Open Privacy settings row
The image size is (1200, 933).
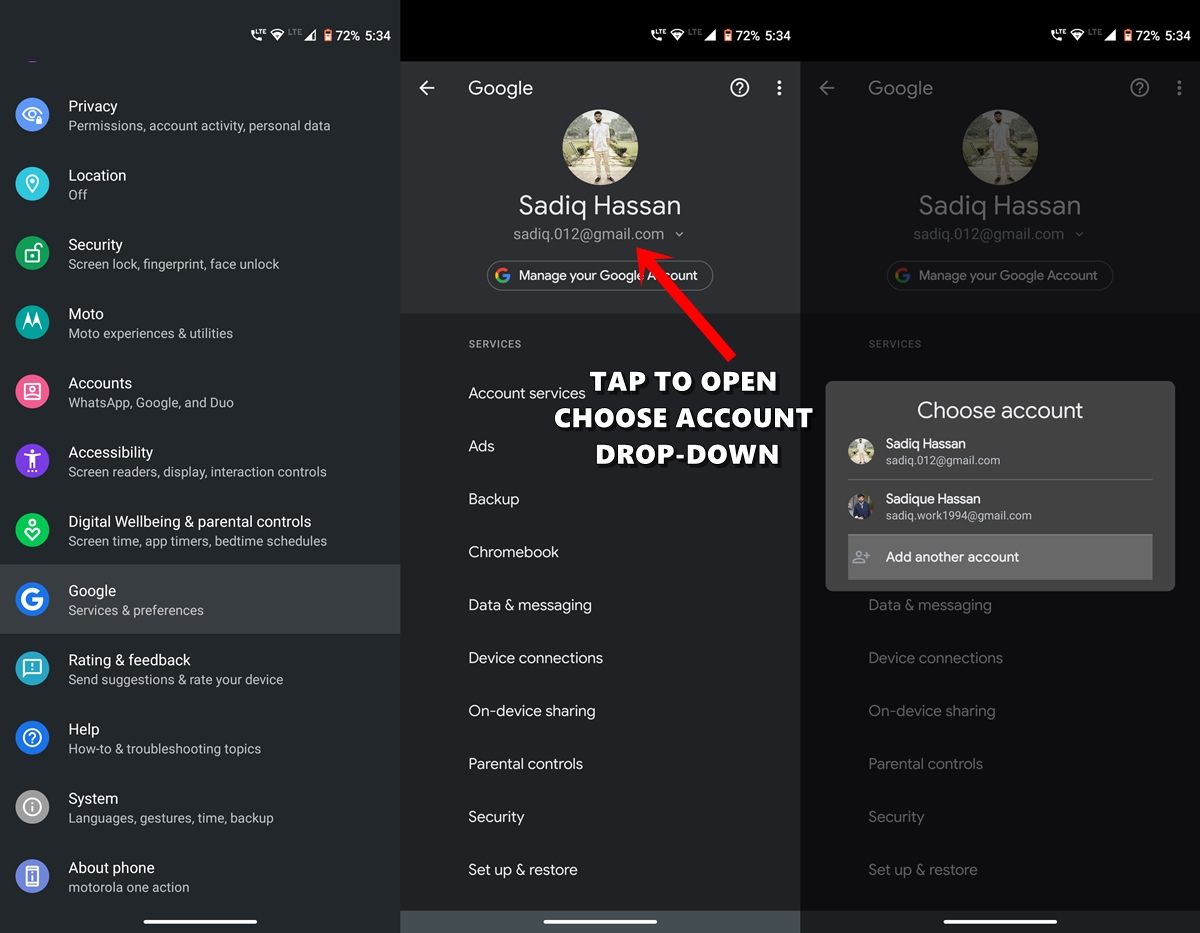(200, 115)
